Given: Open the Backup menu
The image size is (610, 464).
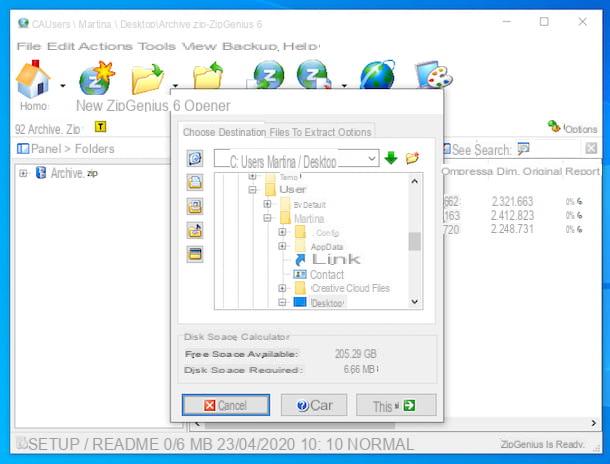Looking at the screenshot, I should (x=251, y=46).
